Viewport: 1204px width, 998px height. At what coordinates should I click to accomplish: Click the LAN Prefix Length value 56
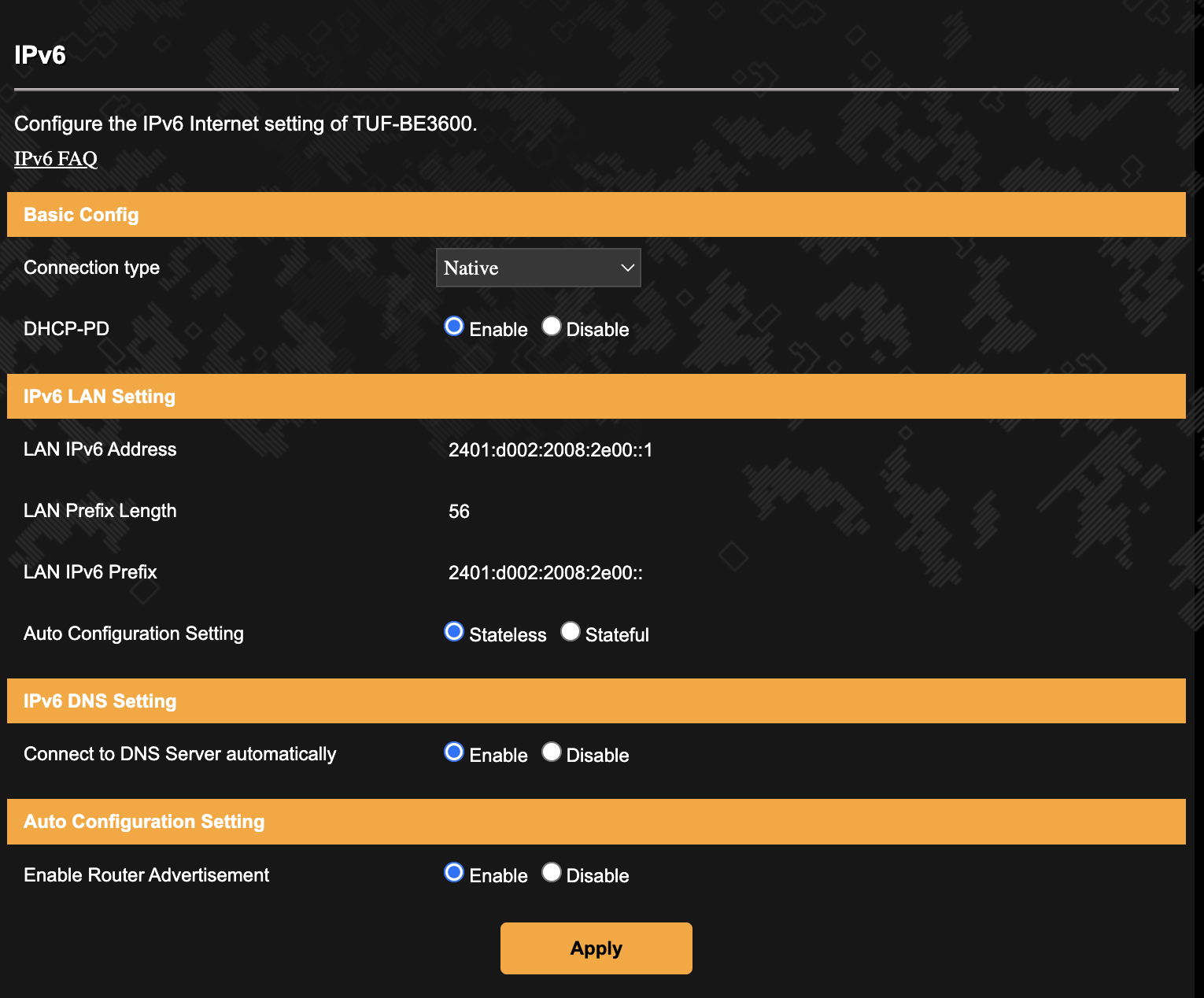pyautogui.click(x=459, y=512)
